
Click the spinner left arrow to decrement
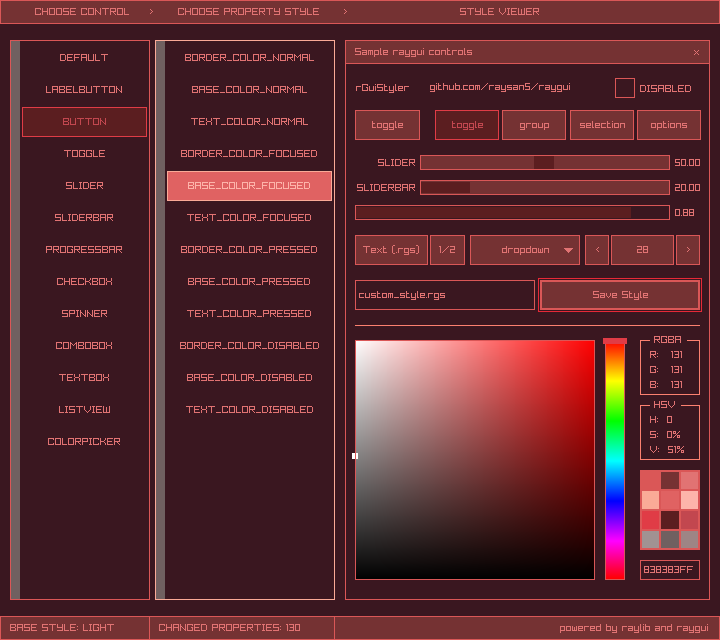(597, 250)
